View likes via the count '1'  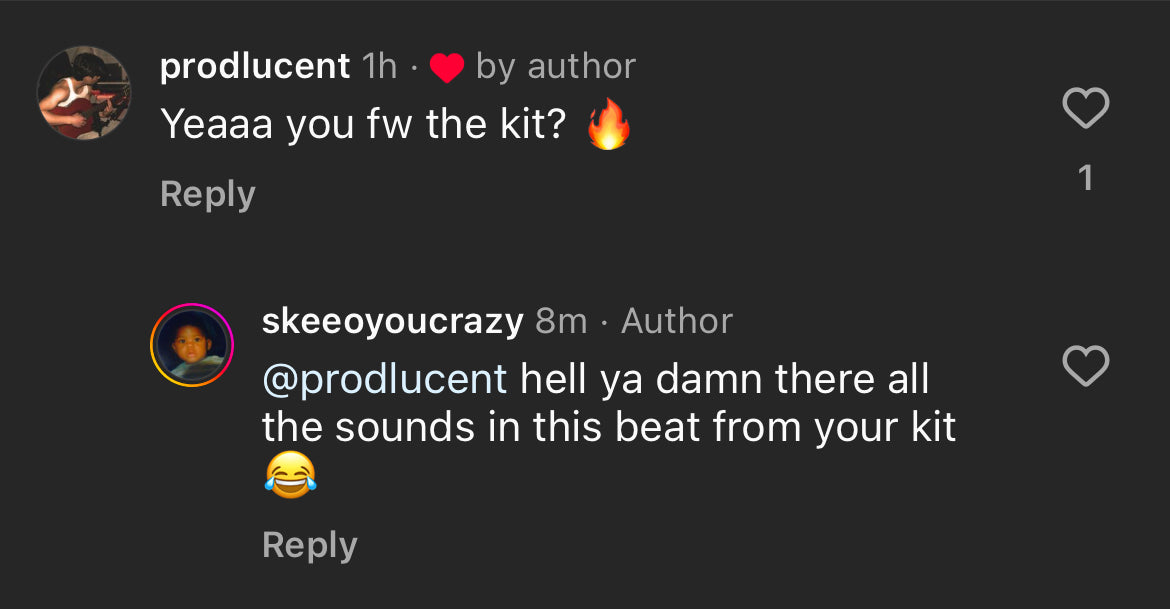(x=1085, y=179)
